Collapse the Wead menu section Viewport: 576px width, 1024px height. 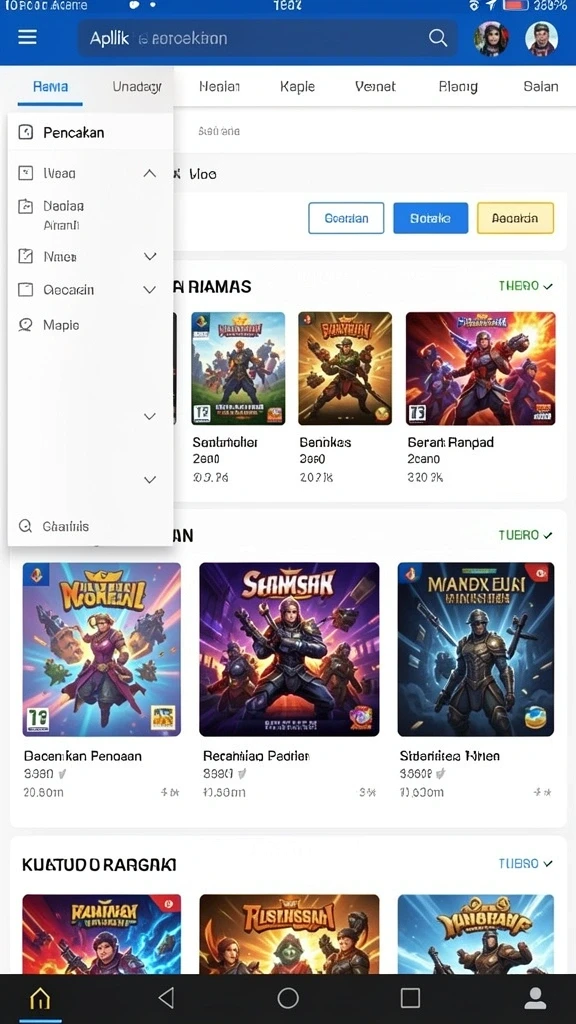click(150, 173)
